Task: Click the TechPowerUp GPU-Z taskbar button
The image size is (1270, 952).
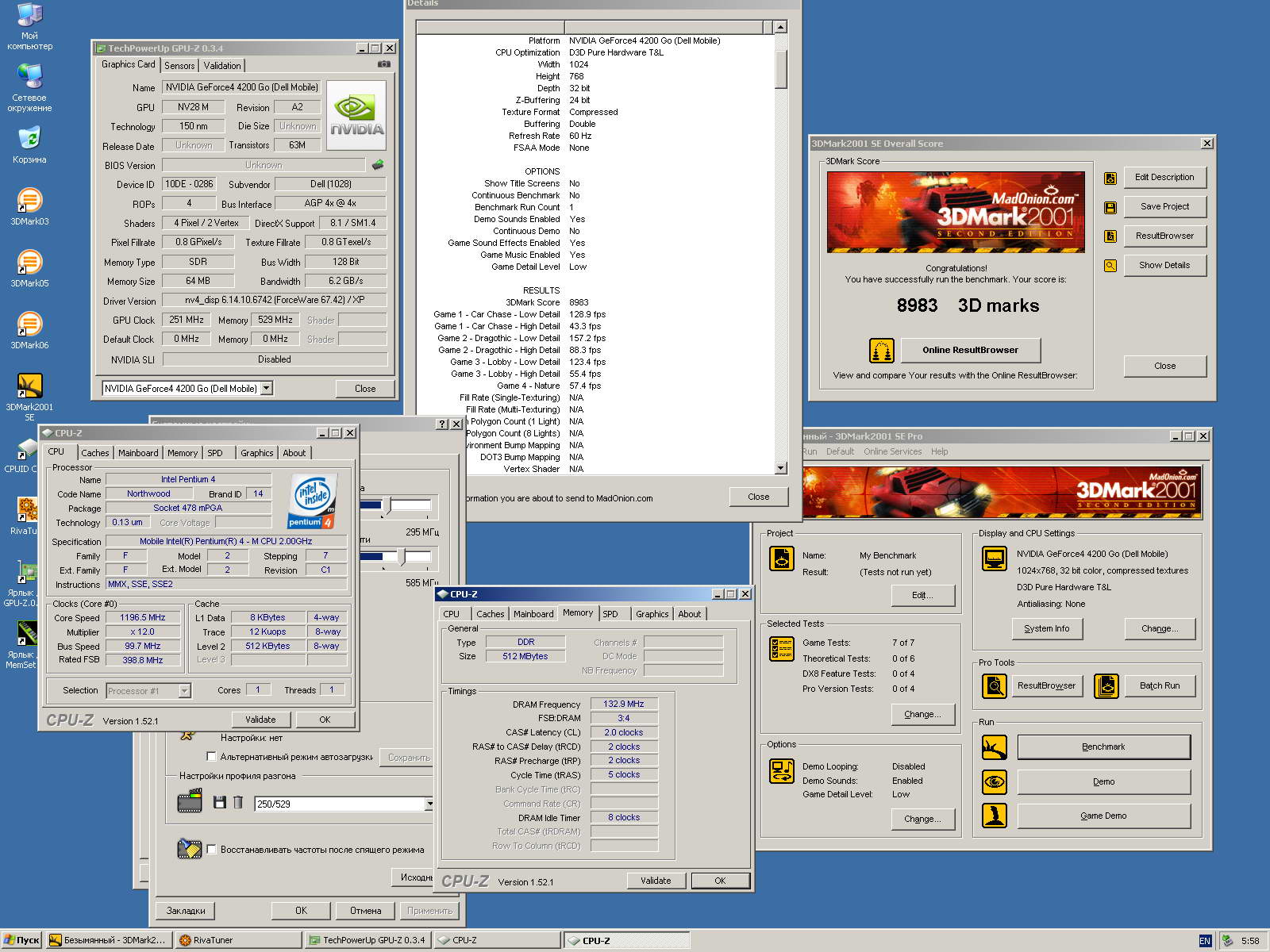Action: 368,940
